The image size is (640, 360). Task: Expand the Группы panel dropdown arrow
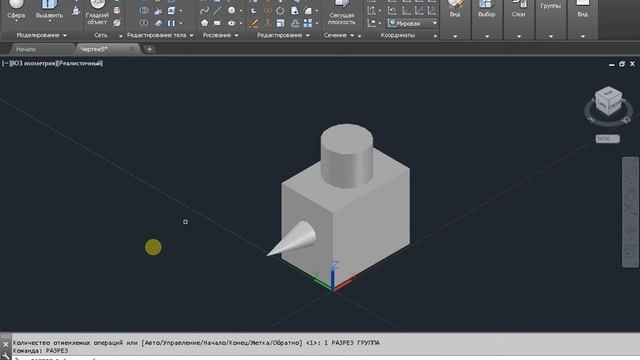(551, 36)
